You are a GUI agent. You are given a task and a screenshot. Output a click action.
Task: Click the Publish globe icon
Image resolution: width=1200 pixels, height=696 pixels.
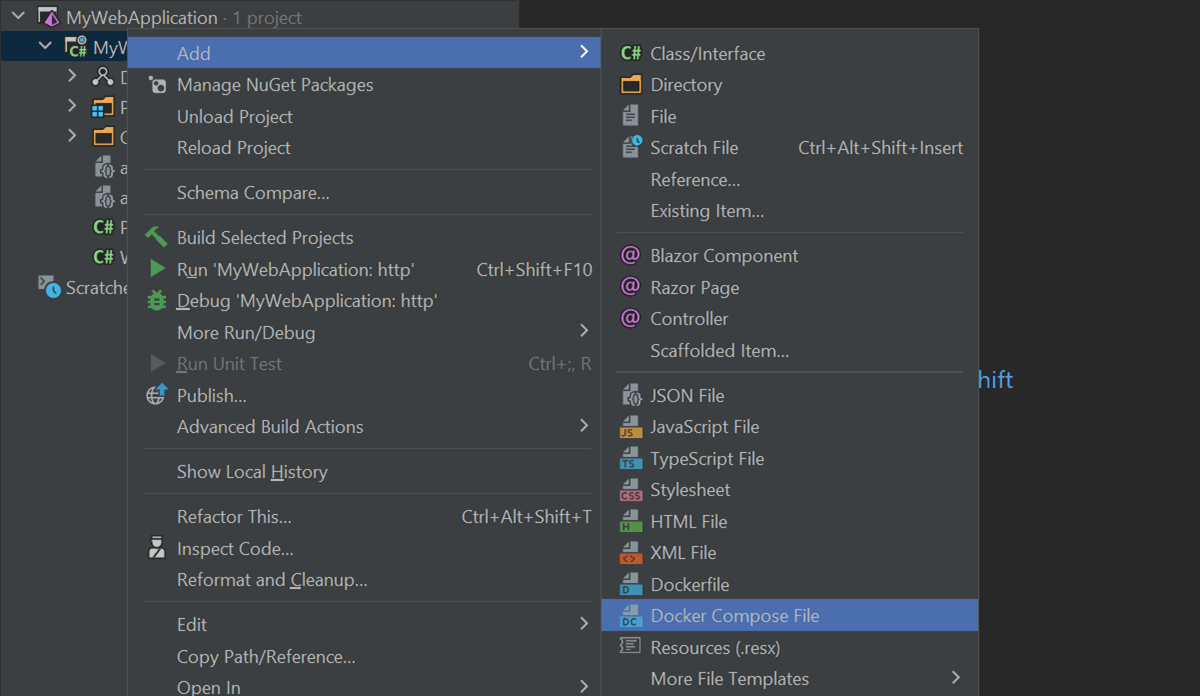tap(156, 396)
